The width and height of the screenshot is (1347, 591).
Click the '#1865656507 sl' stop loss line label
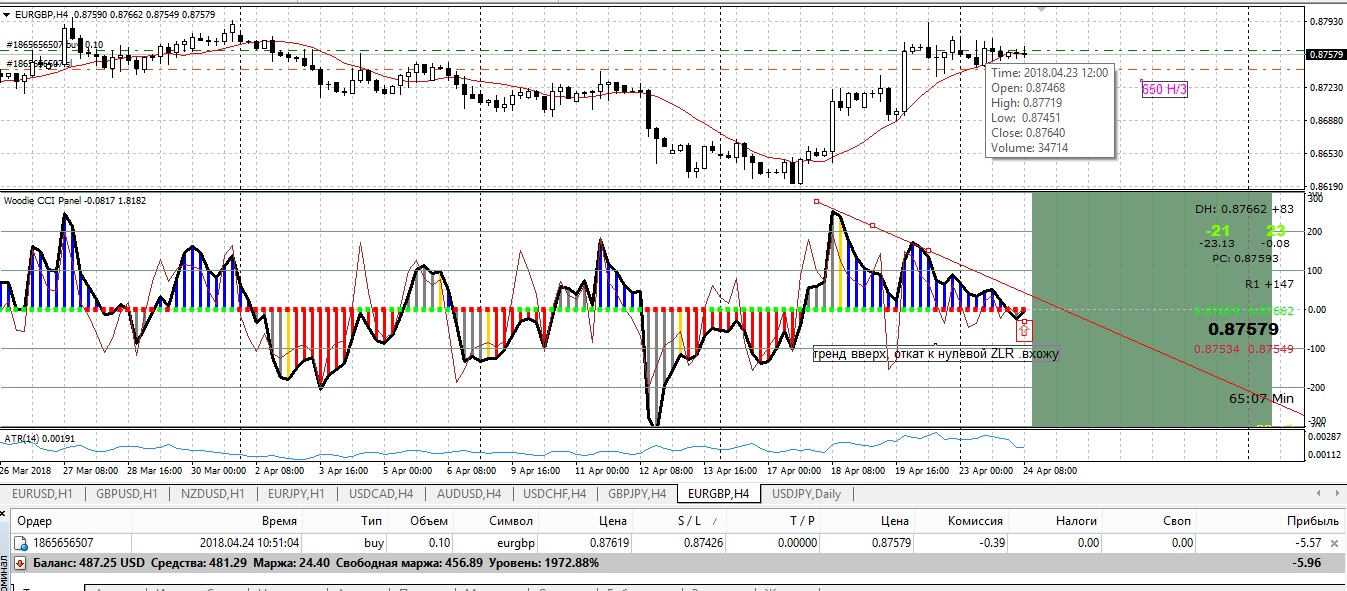38,64
